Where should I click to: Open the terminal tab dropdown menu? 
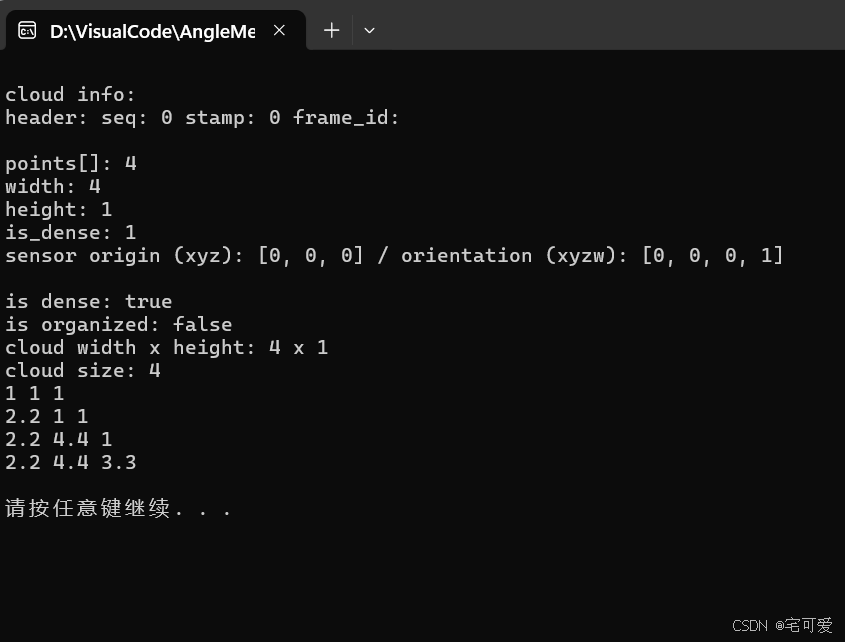click(369, 31)
